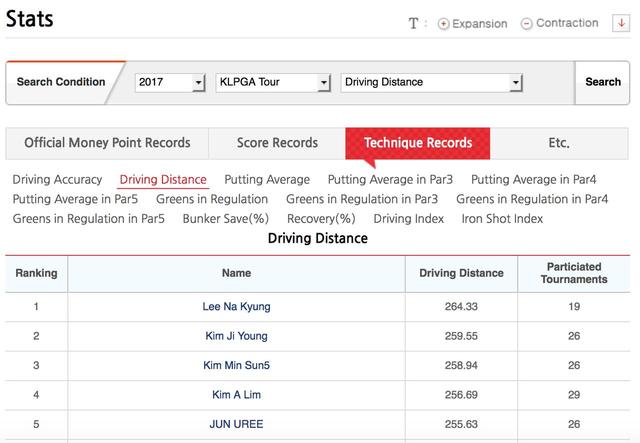Open the Driving Distance category dropdown
The width and height of the screenshot is (640, 443).
tap(431, 82)
